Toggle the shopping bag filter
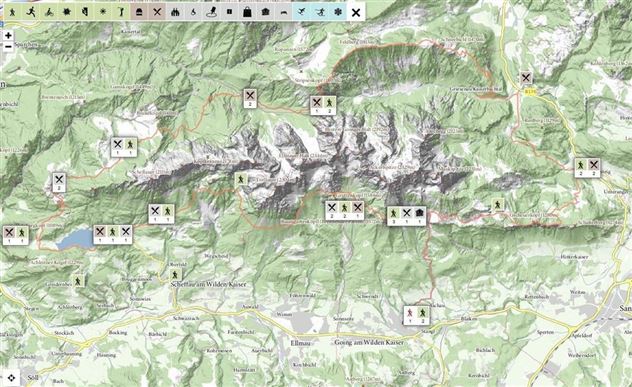632x387 pixels. tap(247, 12)
